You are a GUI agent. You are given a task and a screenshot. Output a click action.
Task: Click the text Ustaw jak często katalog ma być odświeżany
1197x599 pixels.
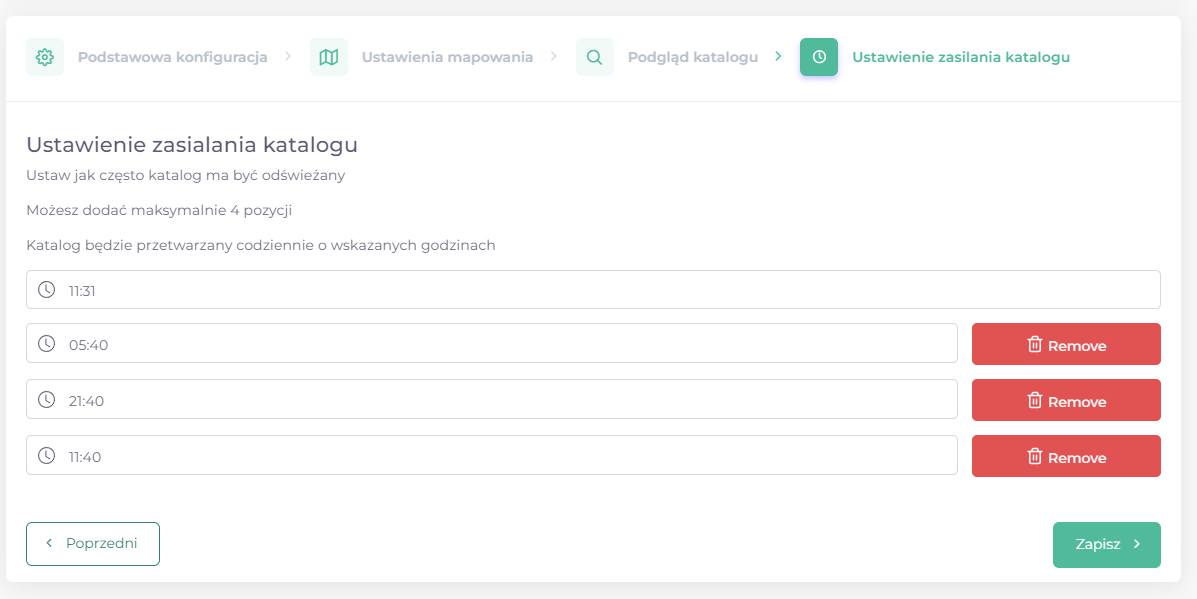click(x=186, y=176)
